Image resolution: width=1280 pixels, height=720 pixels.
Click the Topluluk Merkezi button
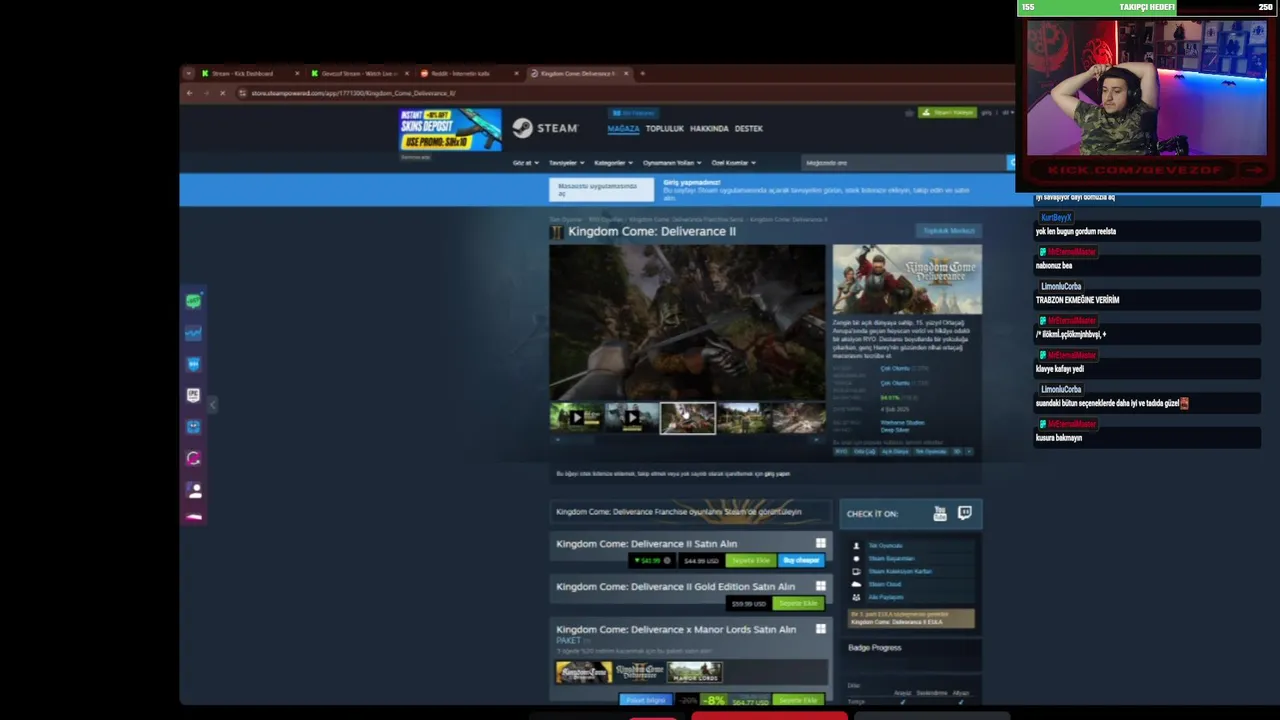click(x=949, y=231)
